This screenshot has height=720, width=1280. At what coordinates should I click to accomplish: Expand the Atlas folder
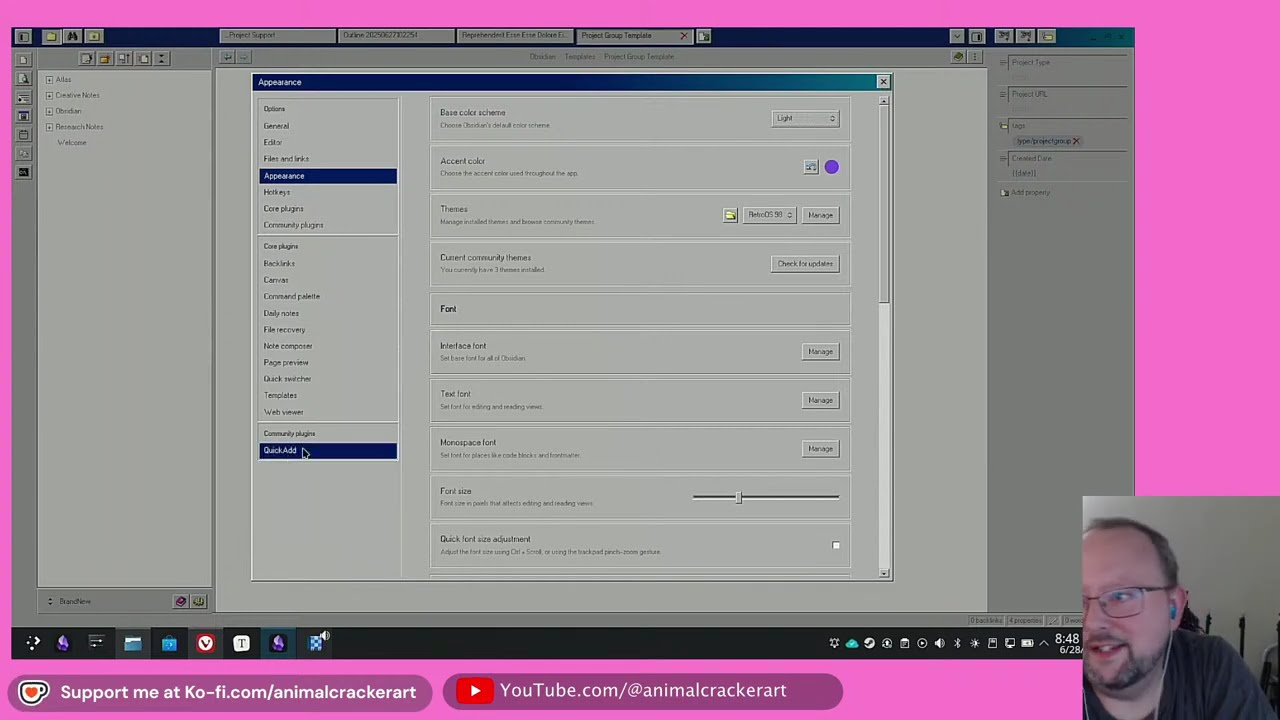pyautogui.click(x=49, y=79)
